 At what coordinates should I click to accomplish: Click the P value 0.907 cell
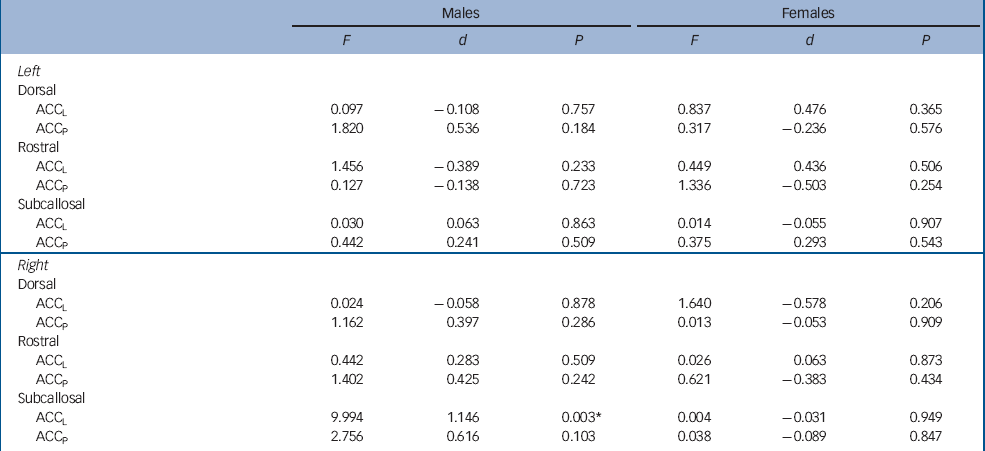tap(927, 224)
